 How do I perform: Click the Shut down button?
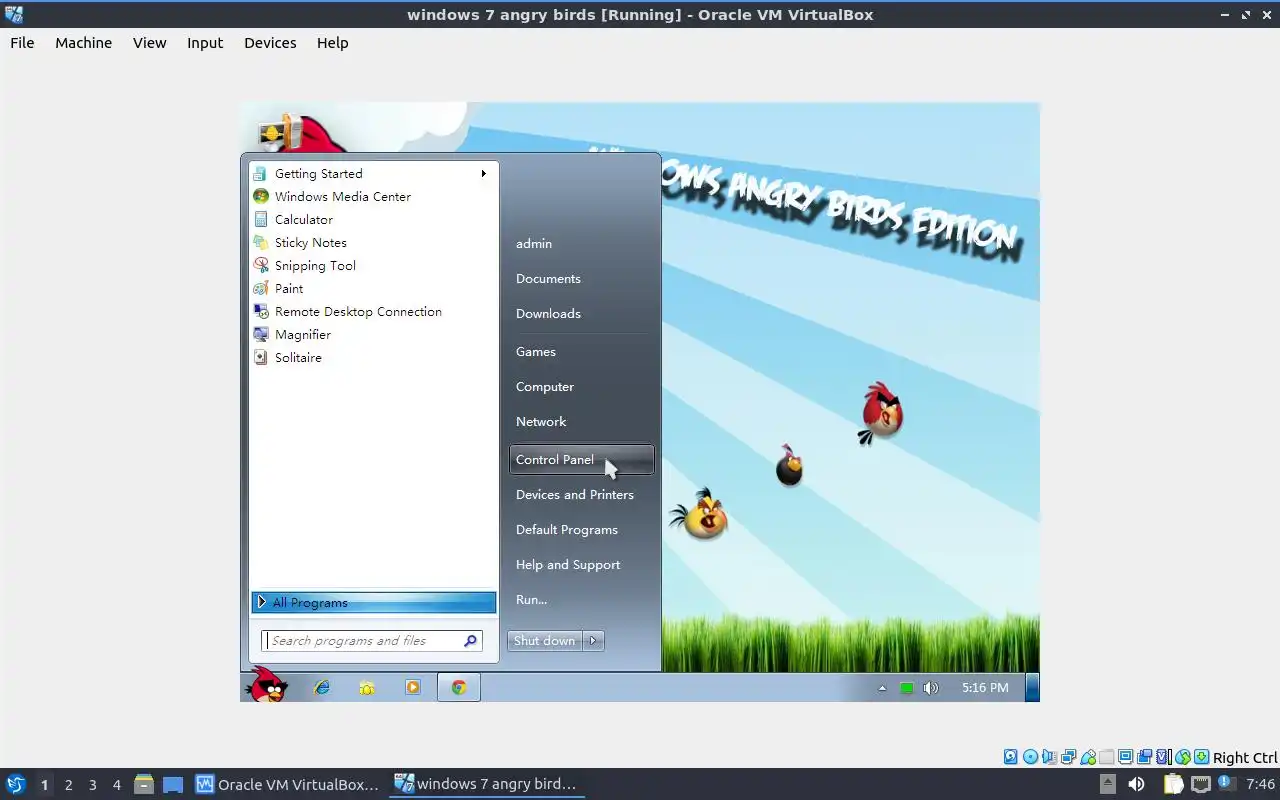[545, 641]
